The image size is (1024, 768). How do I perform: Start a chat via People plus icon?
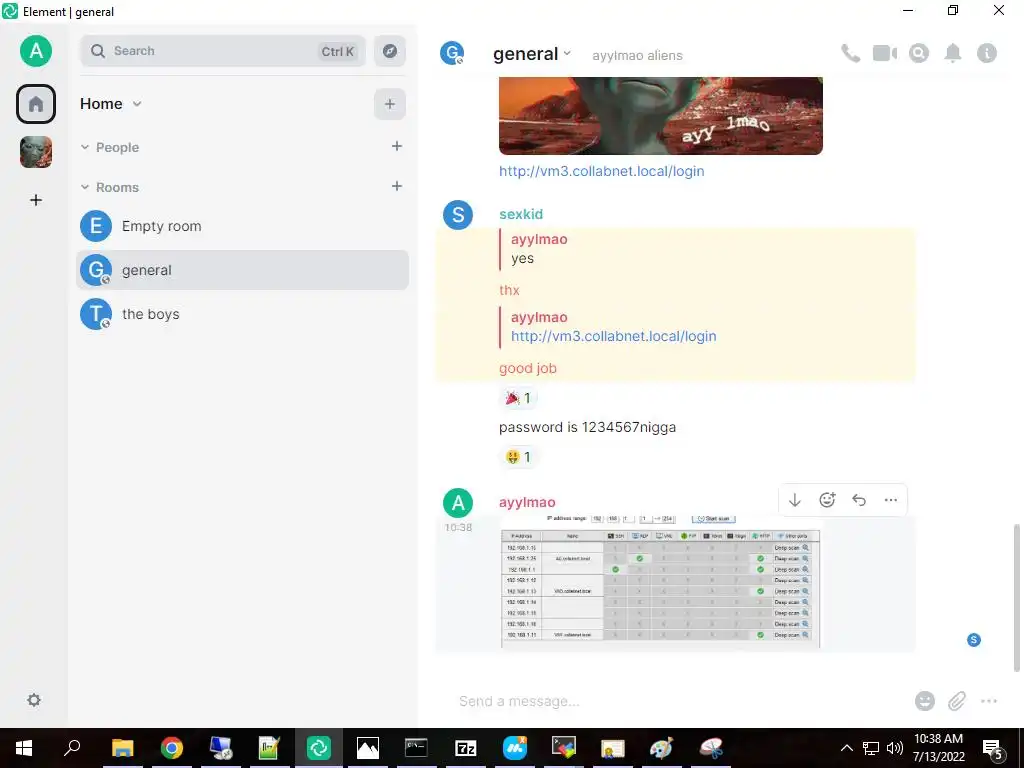[396, 146]
